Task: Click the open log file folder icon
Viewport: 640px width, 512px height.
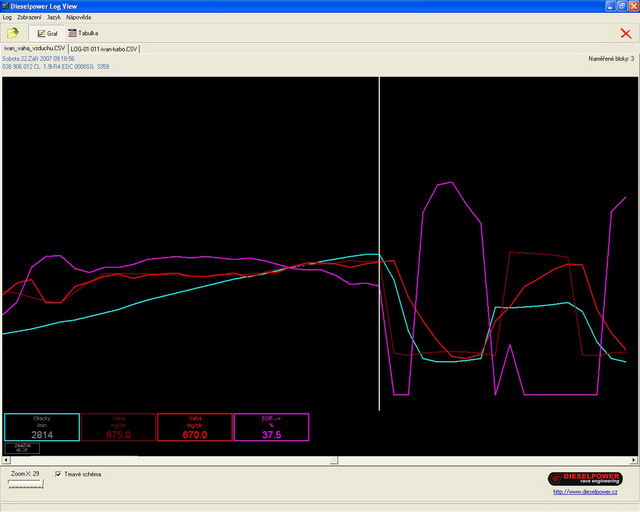Action: 12,33
